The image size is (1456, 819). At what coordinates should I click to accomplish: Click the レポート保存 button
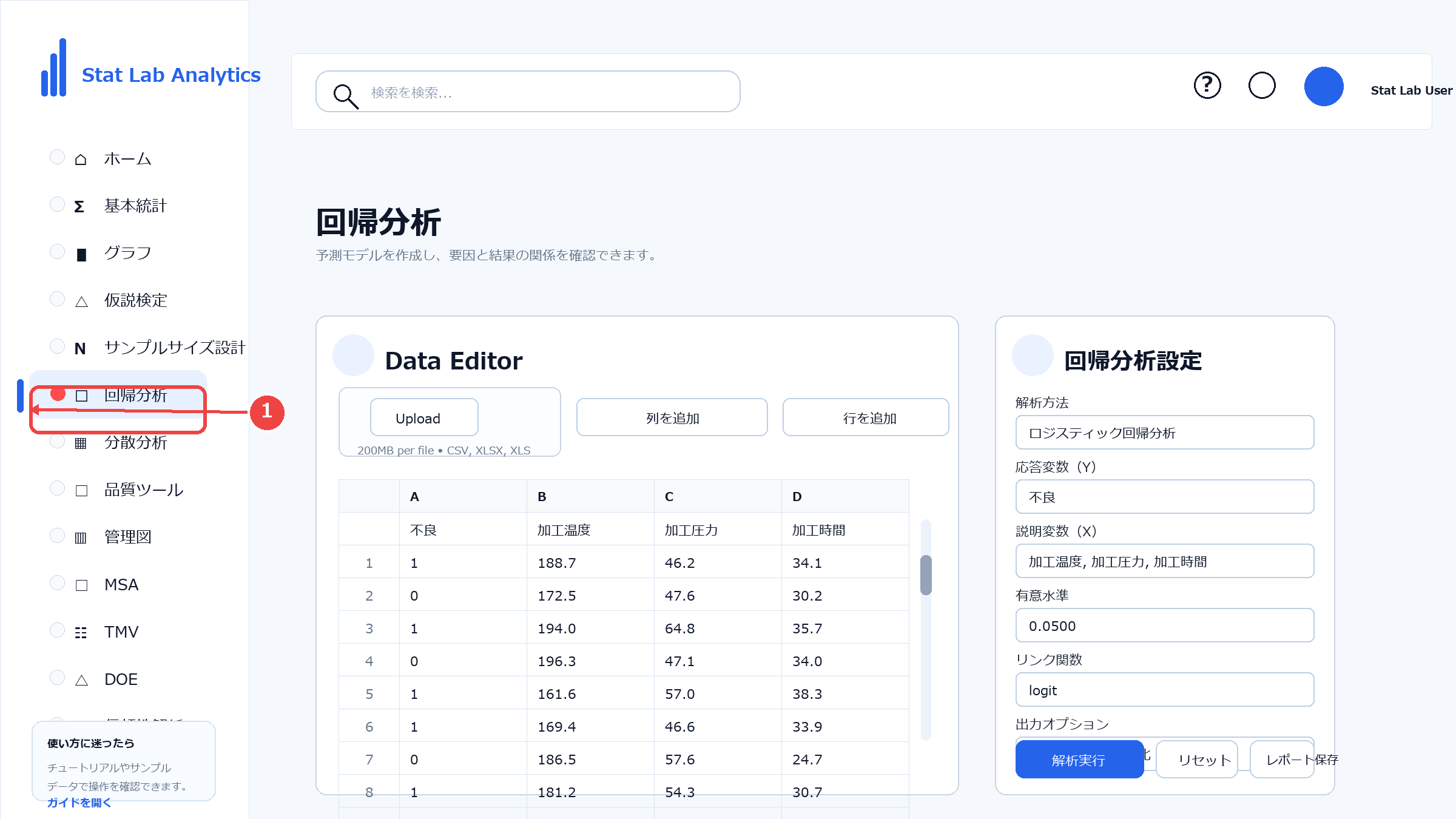[1282, 760]
